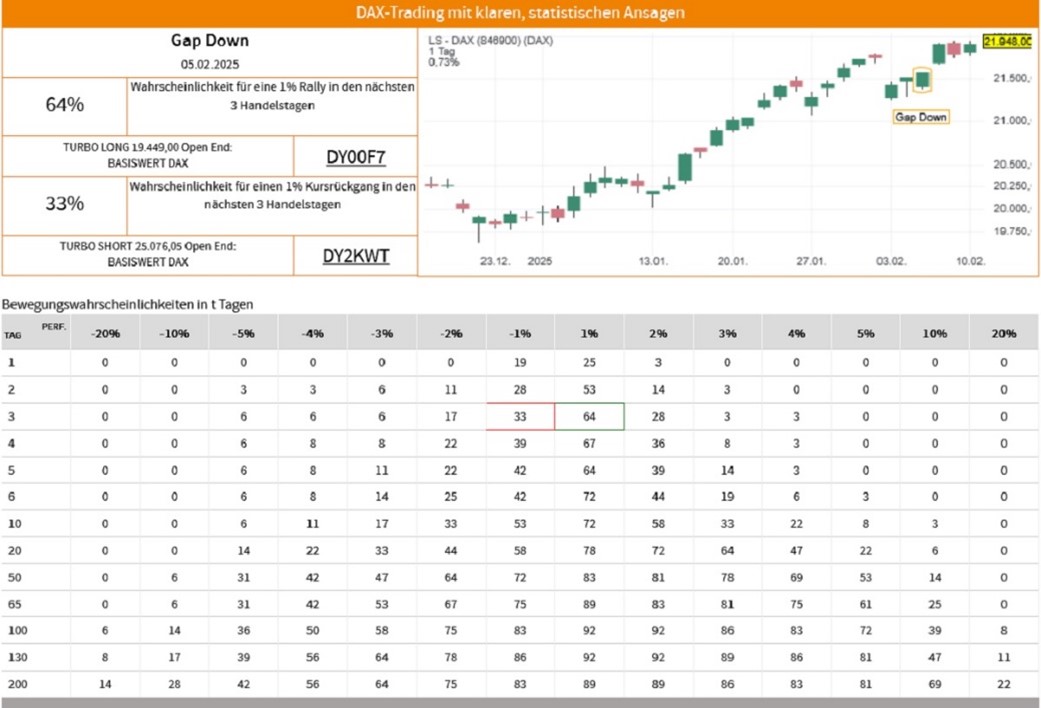Open the DY00F7 turbo long link
This screenshot has width=1041, height=708.
[x=355, y=157]
